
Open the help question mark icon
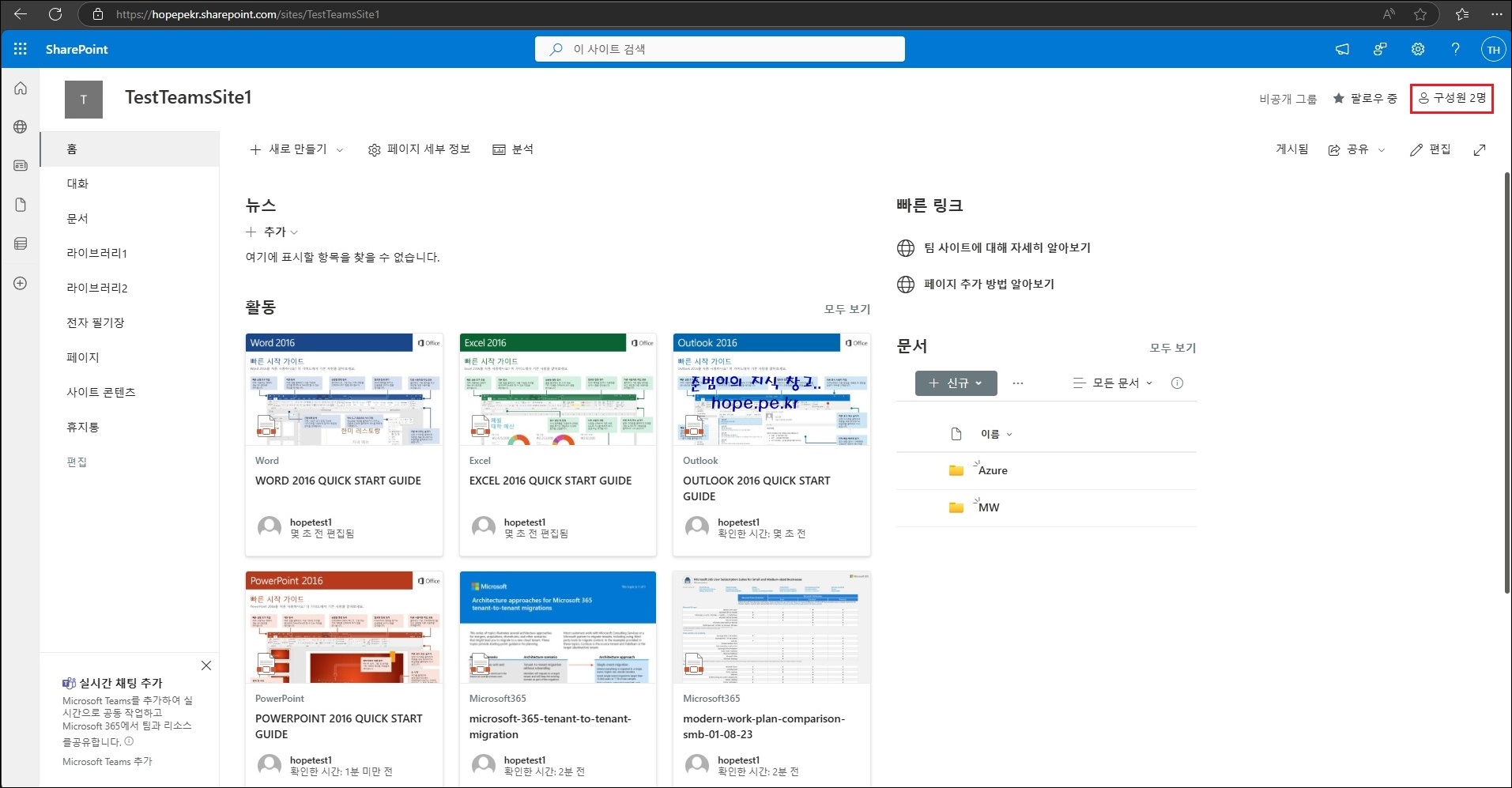pyautogui.click(x=1455, y=49)
